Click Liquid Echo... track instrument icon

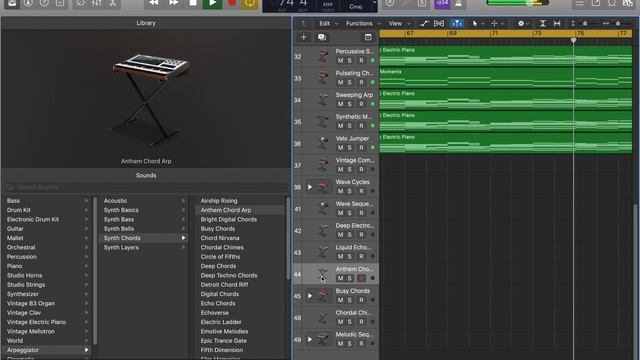tap(322, 252)
